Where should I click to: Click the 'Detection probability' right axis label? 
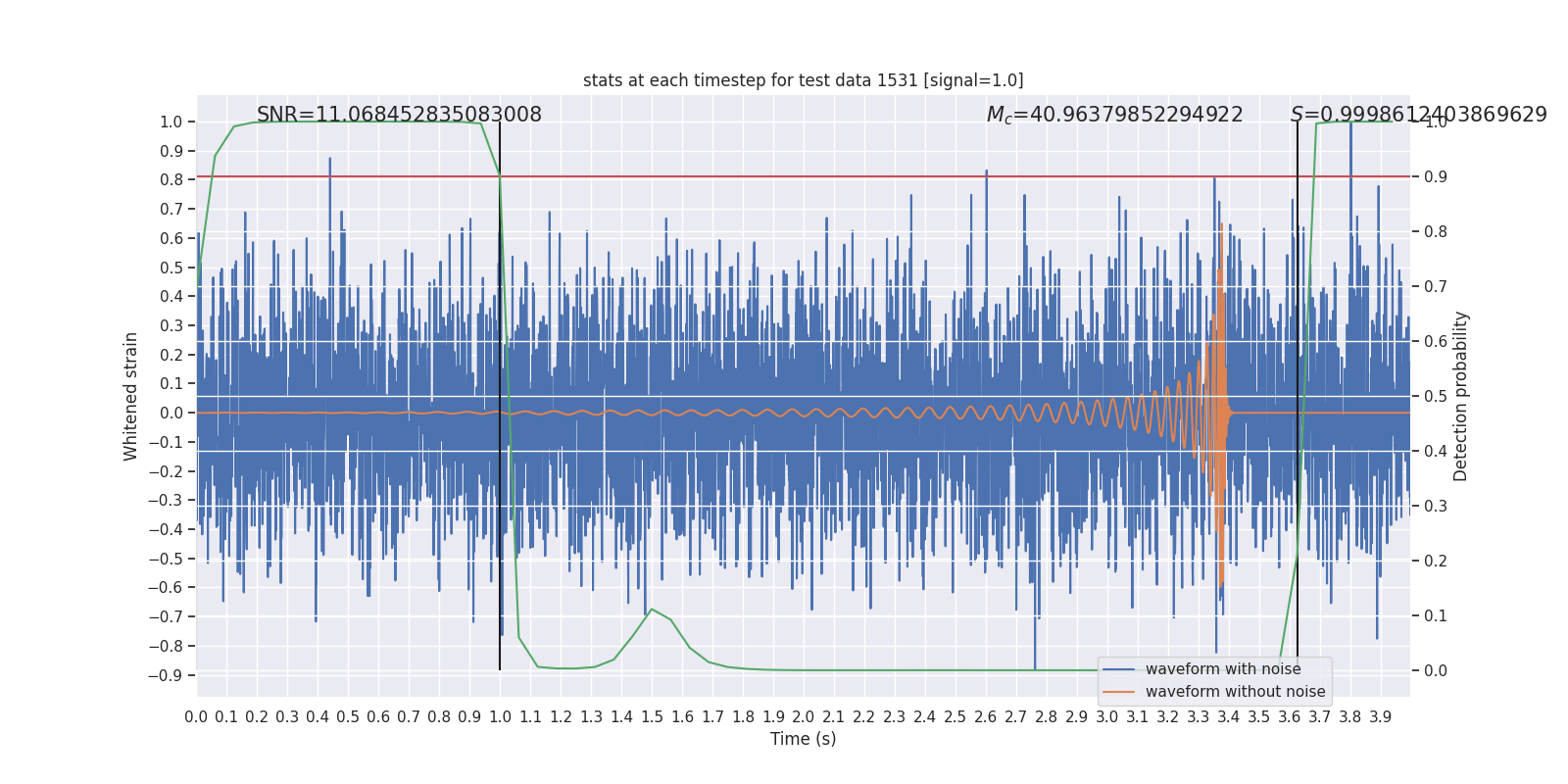point(1461,396)
